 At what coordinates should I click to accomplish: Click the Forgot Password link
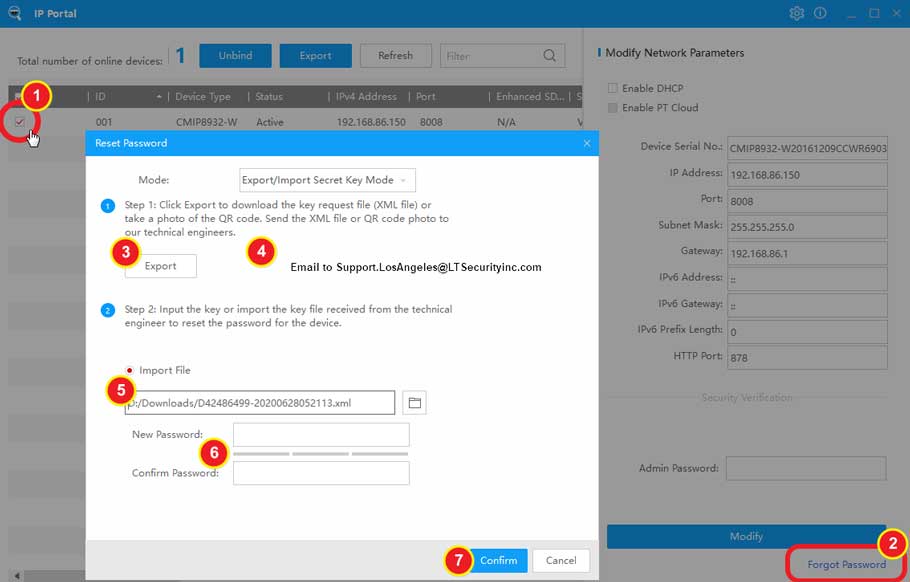click(x=846, y=564)
